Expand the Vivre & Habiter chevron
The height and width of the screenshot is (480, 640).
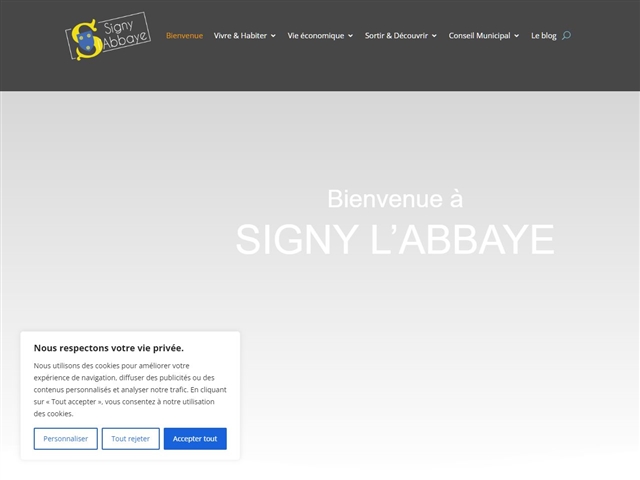273,36
